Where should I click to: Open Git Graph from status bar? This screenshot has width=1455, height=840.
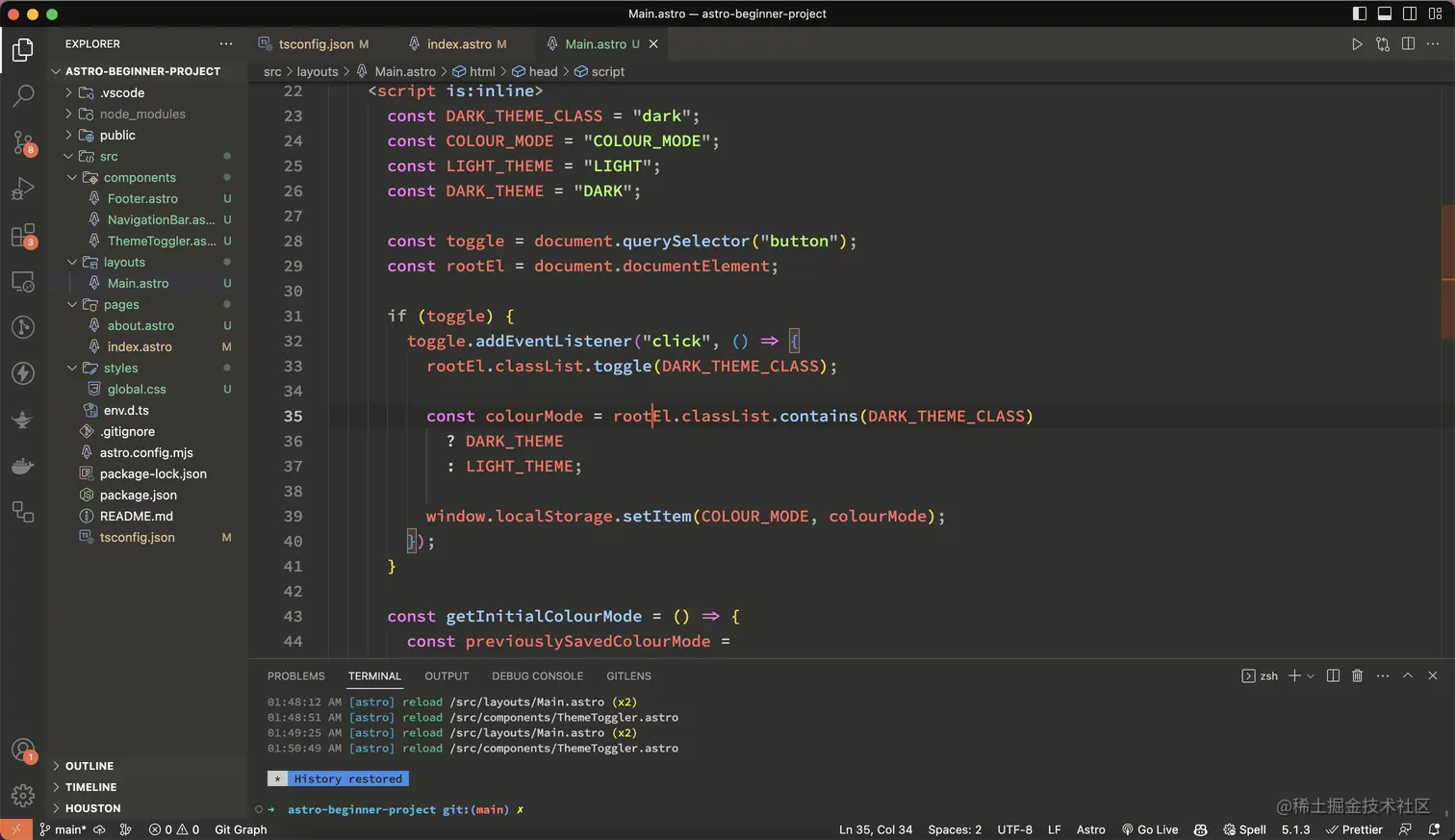(x=241, y=829)
